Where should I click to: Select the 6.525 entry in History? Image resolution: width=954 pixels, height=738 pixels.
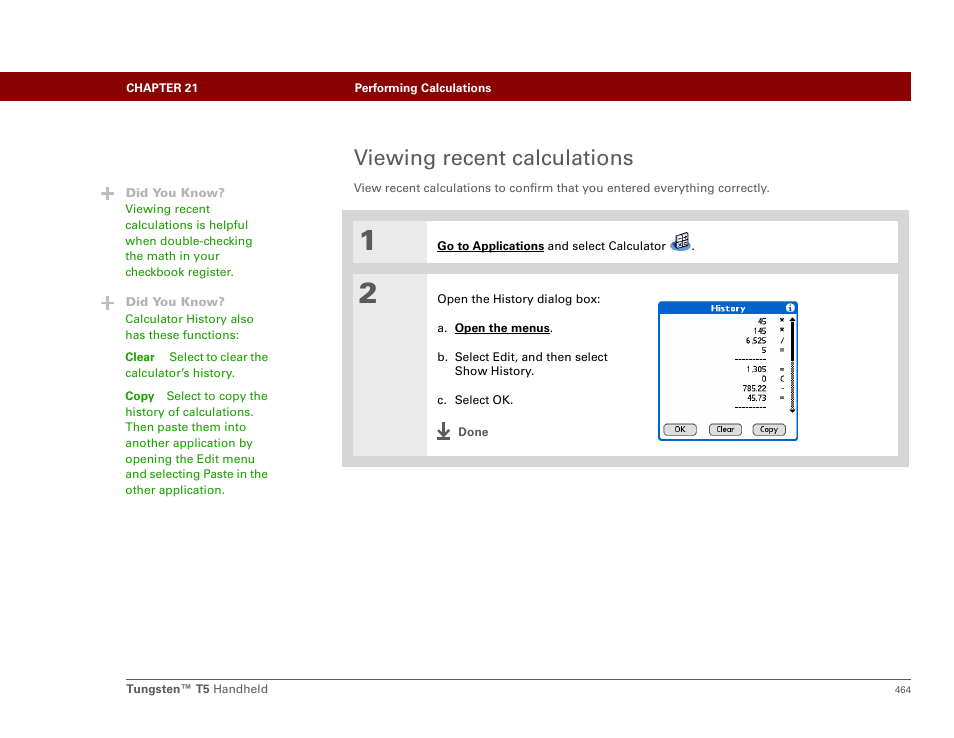point(756,341)
